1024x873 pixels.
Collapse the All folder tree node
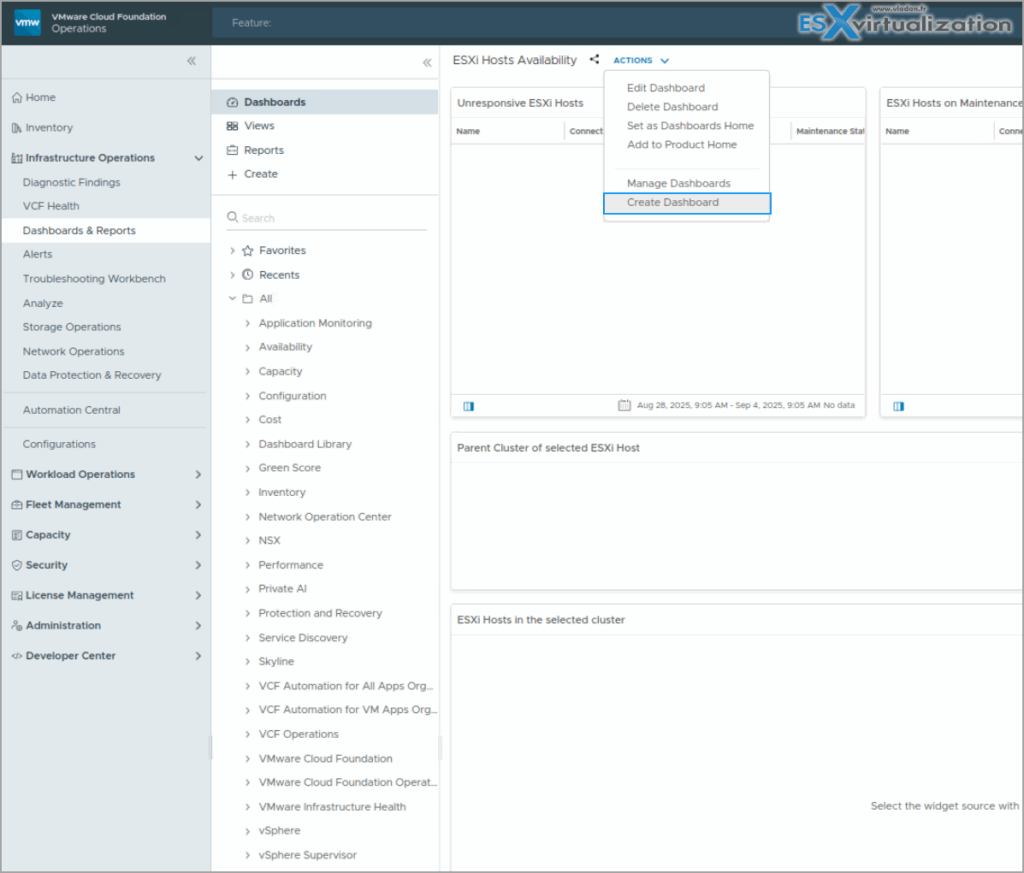tap(232, 298)
